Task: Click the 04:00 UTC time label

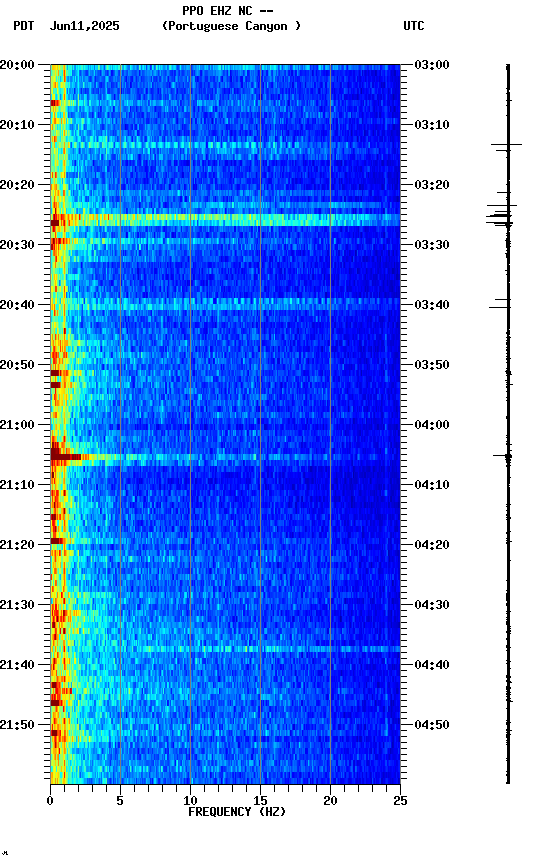Action: (x=432, y=425)
